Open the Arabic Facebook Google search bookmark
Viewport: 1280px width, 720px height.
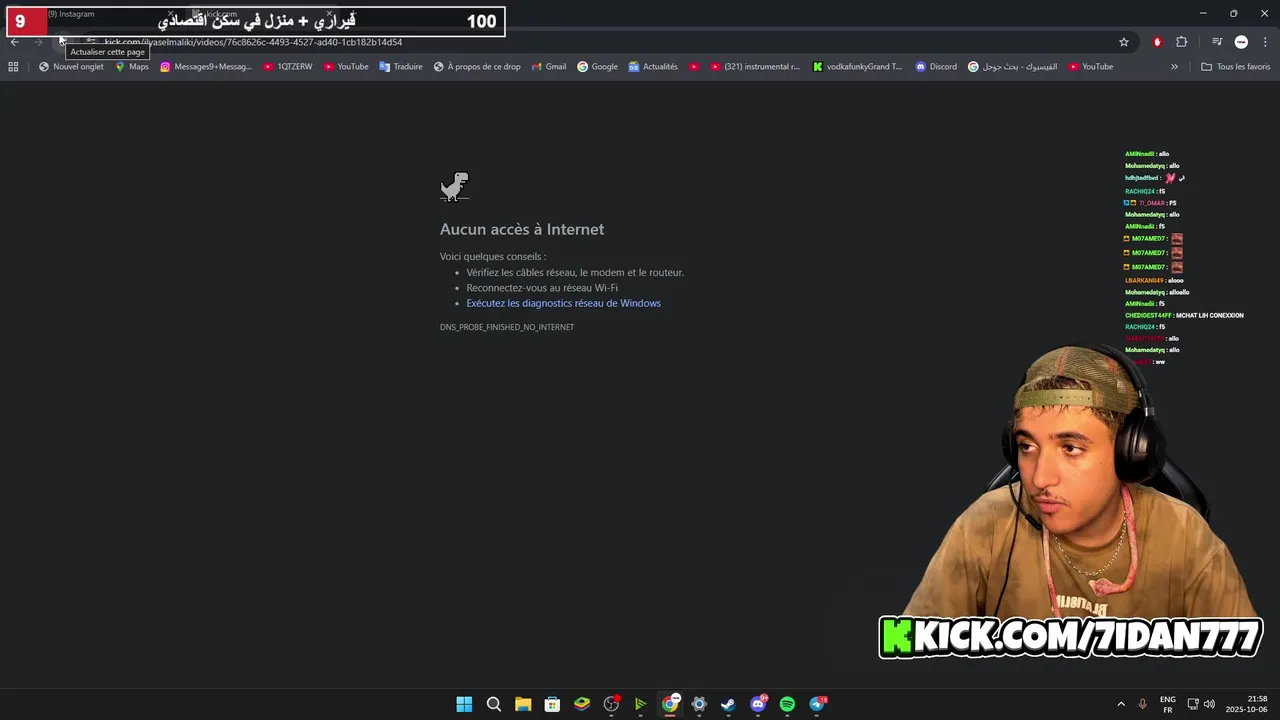pyautogui.click(x=1012, y=67)
